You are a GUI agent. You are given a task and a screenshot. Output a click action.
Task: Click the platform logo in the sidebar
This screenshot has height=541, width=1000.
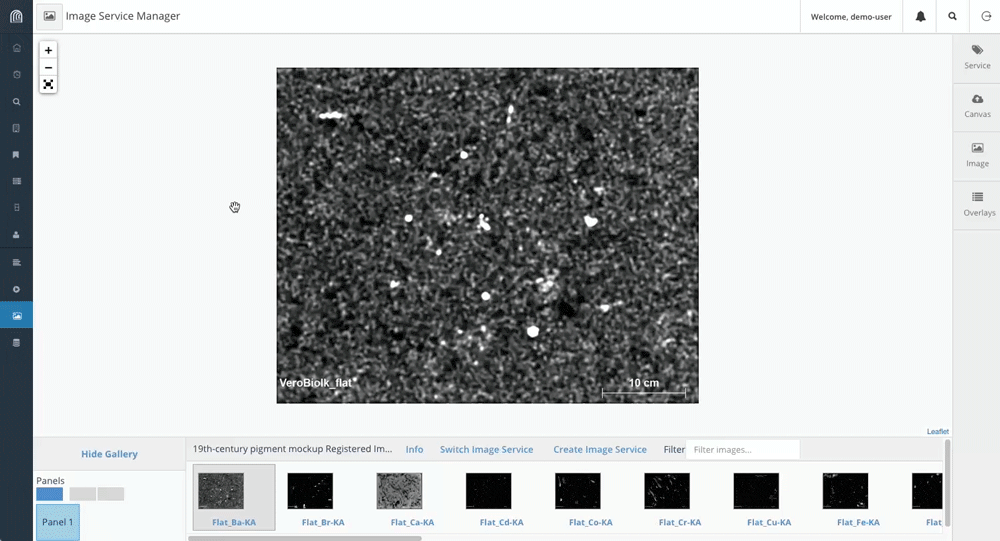pyautogui.click(x=17, y=16)
